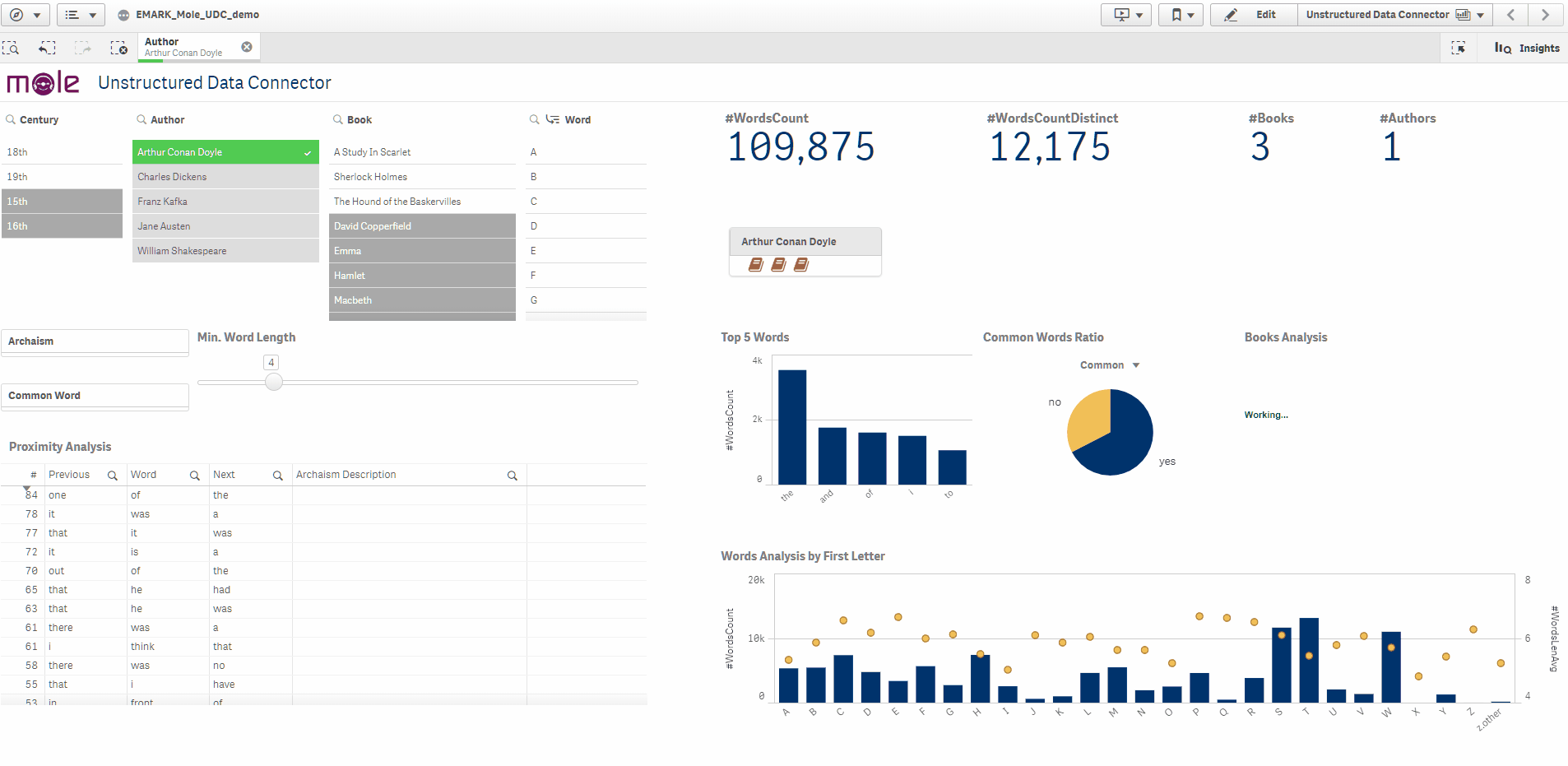The height and width of the screenshot is (766, 1568).
Task: Select Jane Austen in the Author list
Action: pyautogui.click(x=225, y=226)
